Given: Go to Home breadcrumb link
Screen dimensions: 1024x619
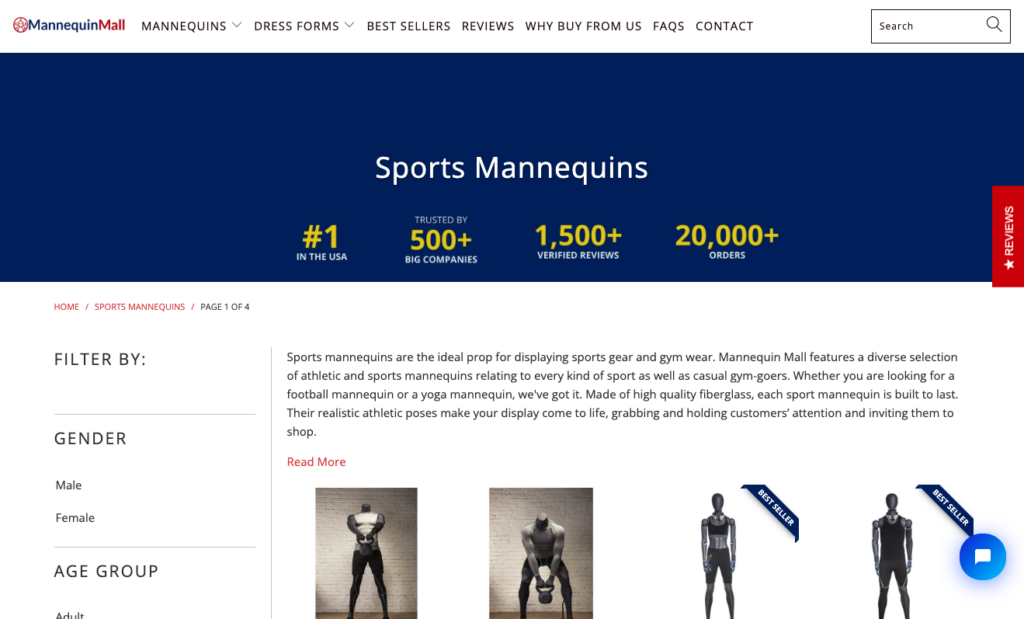Looking at the screenshot, I should tap(67, 307).
